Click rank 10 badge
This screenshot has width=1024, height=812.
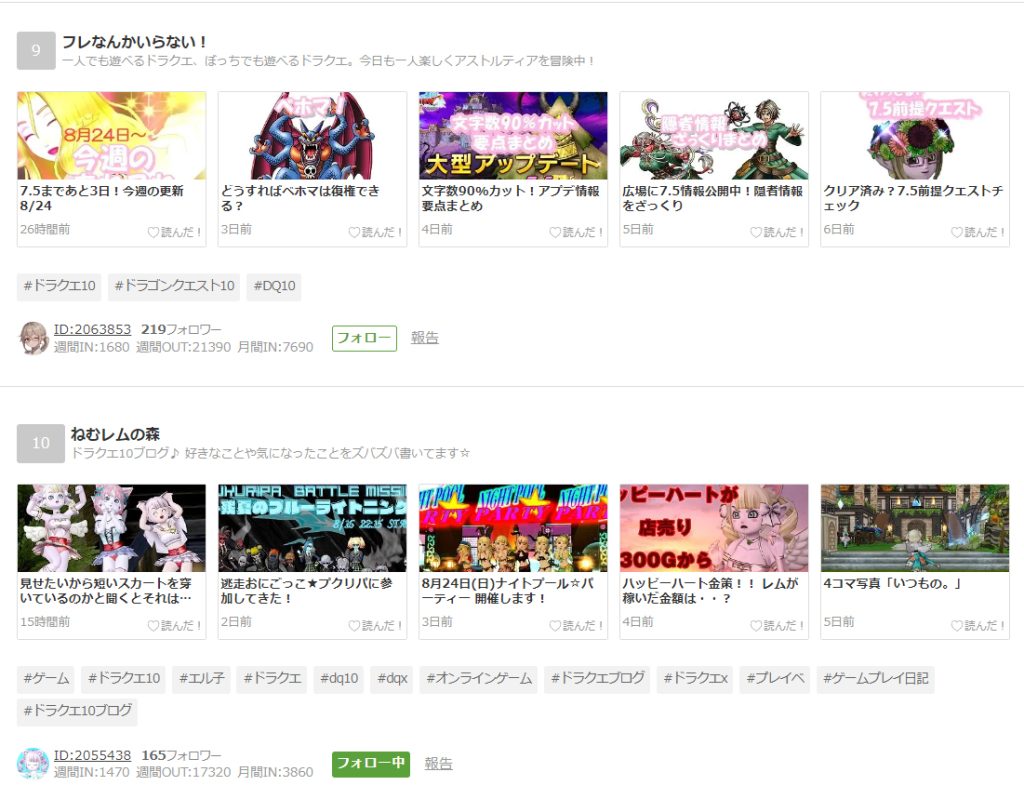(x=40, y=444)
